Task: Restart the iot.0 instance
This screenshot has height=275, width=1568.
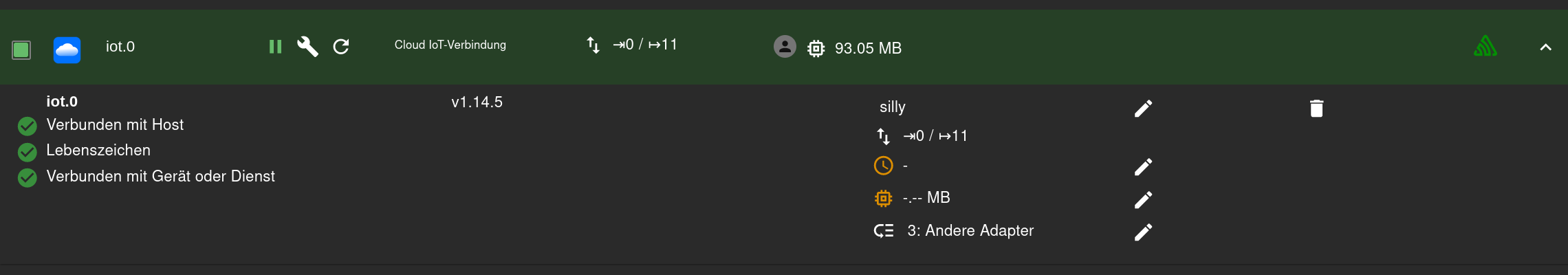Action: click(341, 47)
